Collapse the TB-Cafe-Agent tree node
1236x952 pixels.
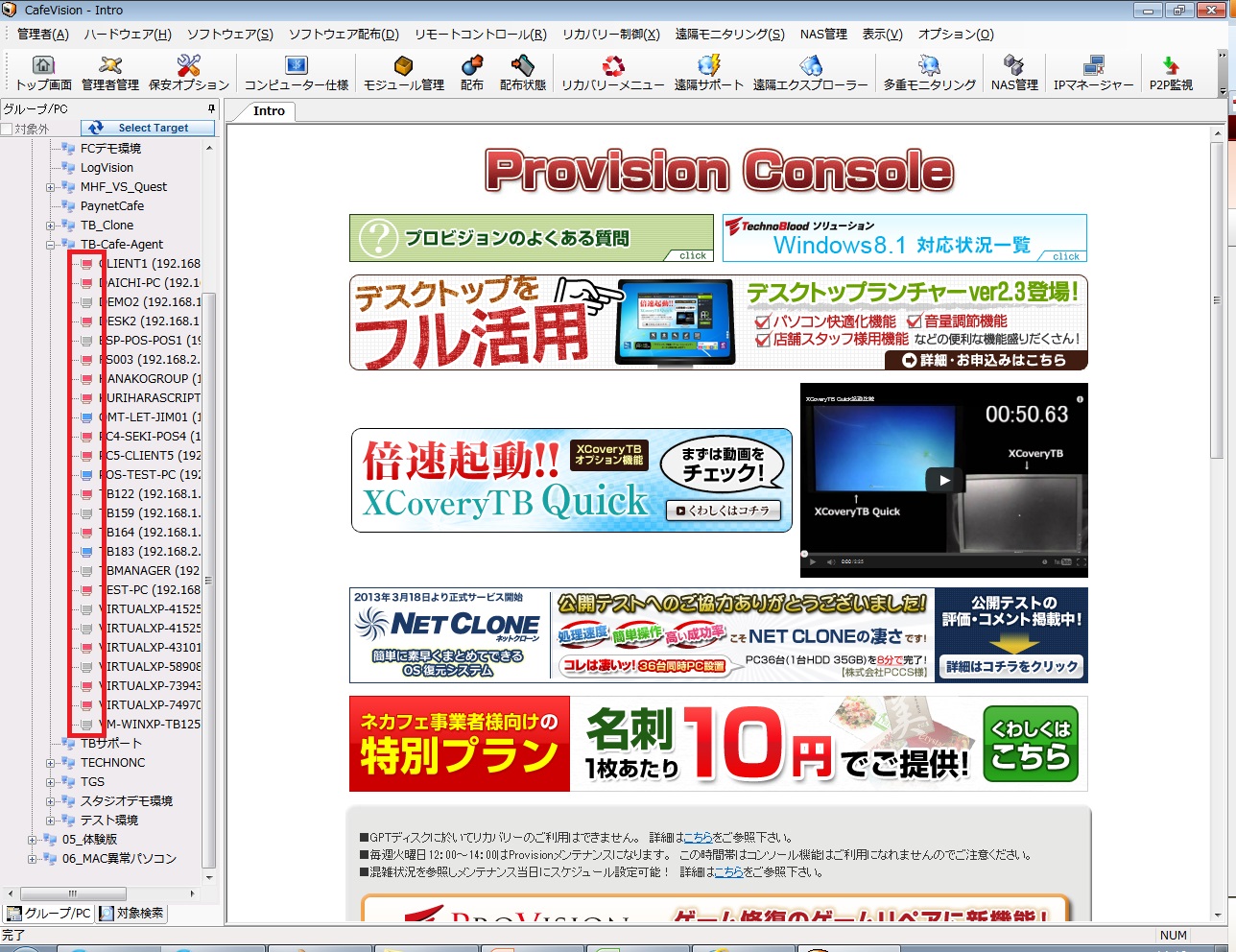click(x=51, y=245)
